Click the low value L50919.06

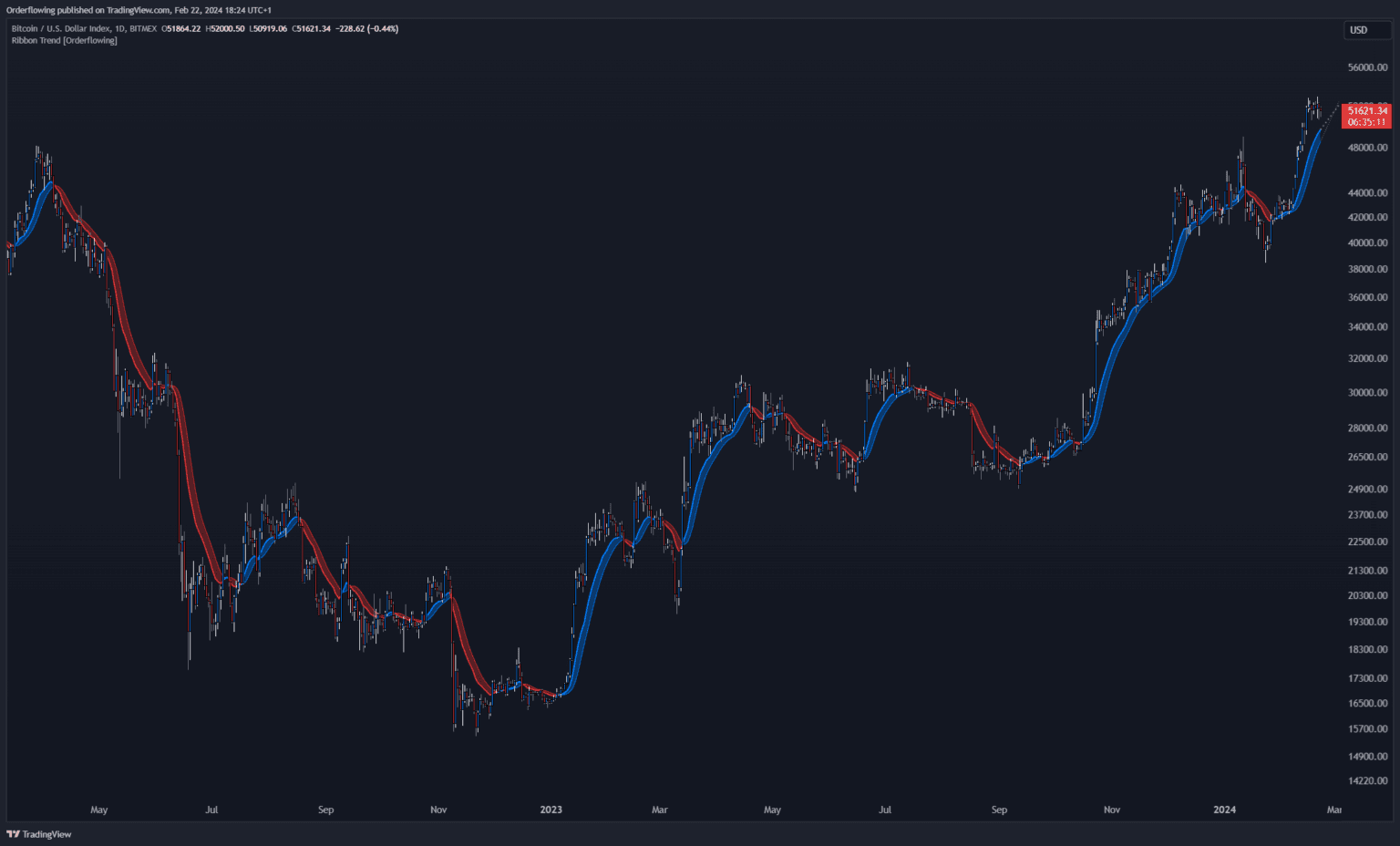pos(269,28)
